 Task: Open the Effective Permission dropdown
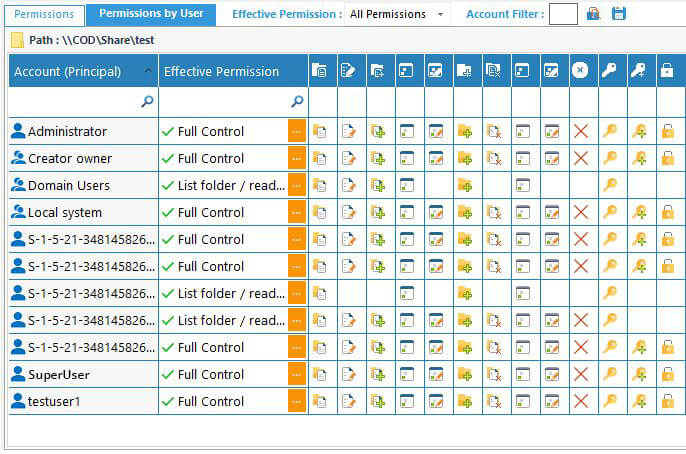397,14
